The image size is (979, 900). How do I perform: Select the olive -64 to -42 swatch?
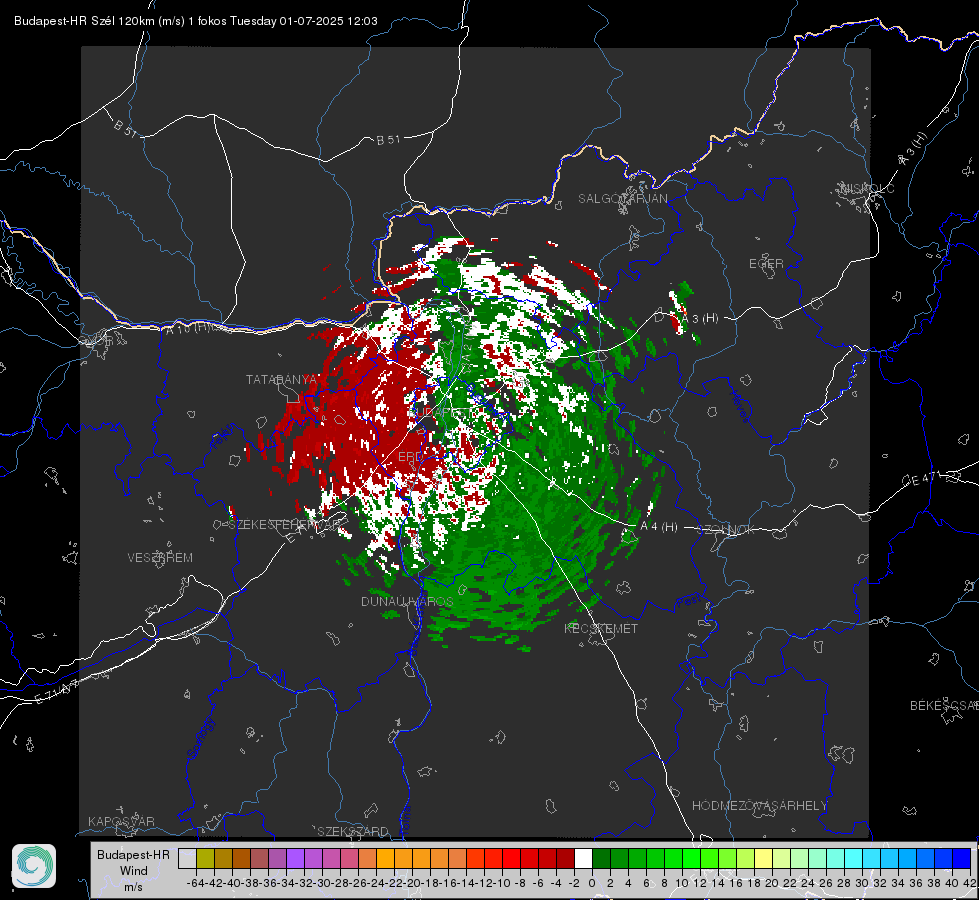coord(205,858)
